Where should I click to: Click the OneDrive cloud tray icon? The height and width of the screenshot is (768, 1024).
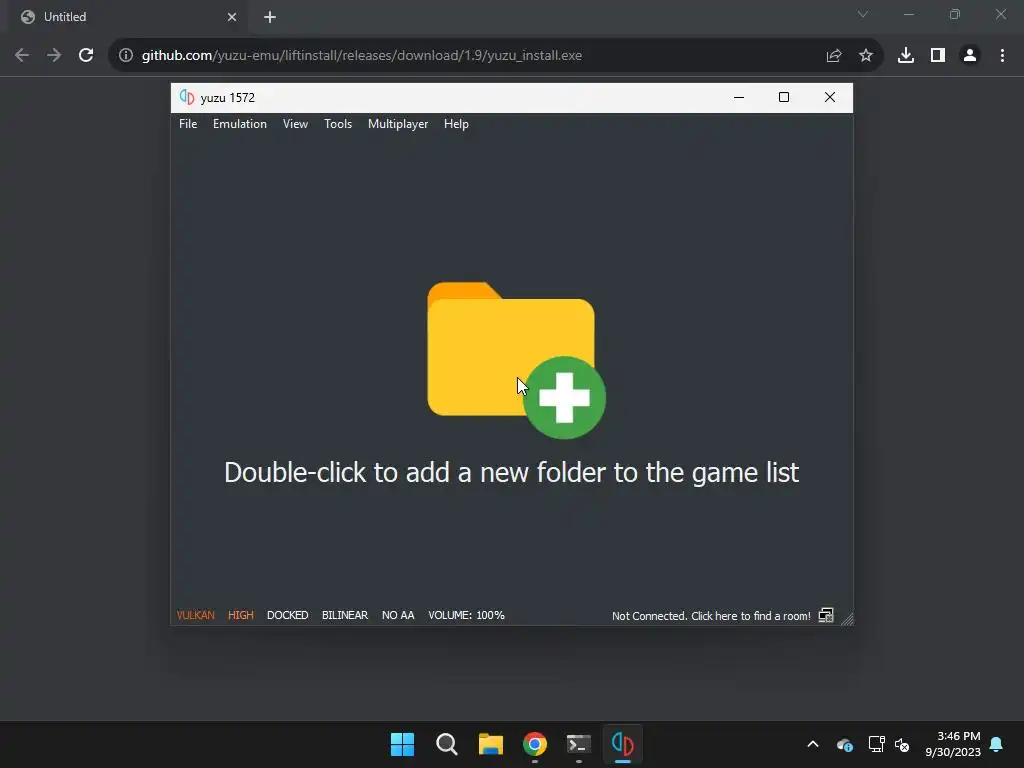tap(844, 744)
